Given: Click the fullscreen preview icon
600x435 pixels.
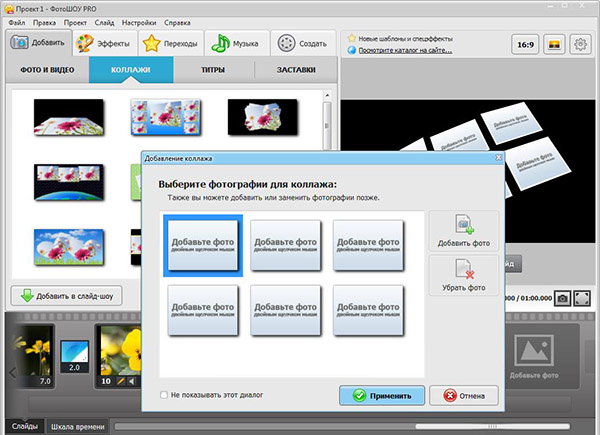Looking at the screenshot, I should click(582, 298).
